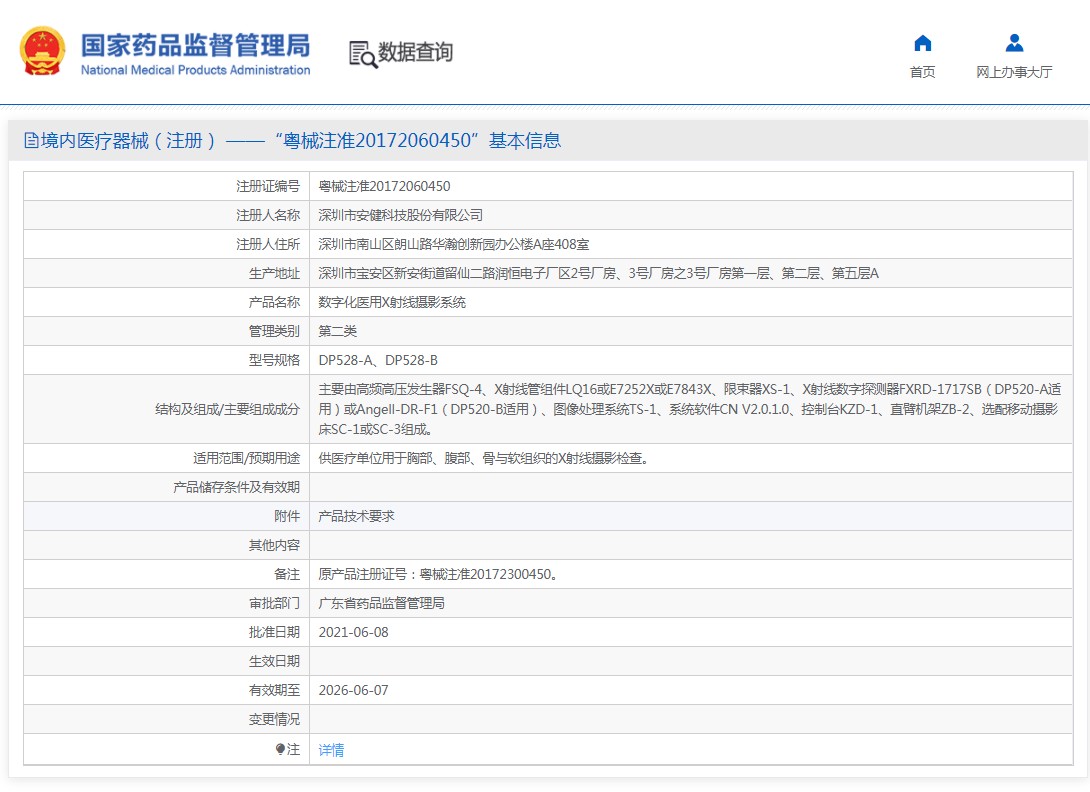Click the national emblem logo

42,51
